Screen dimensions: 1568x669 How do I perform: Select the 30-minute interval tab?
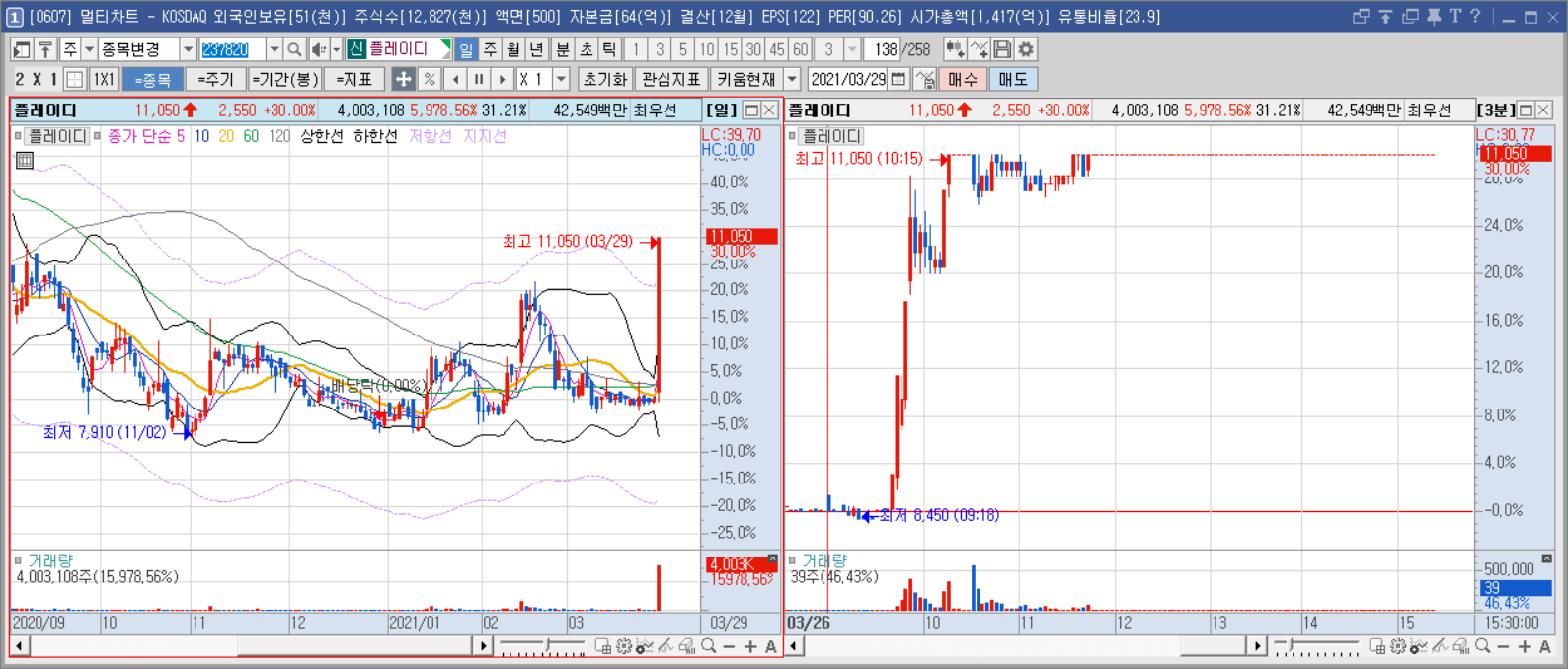(x=754, y=49)
